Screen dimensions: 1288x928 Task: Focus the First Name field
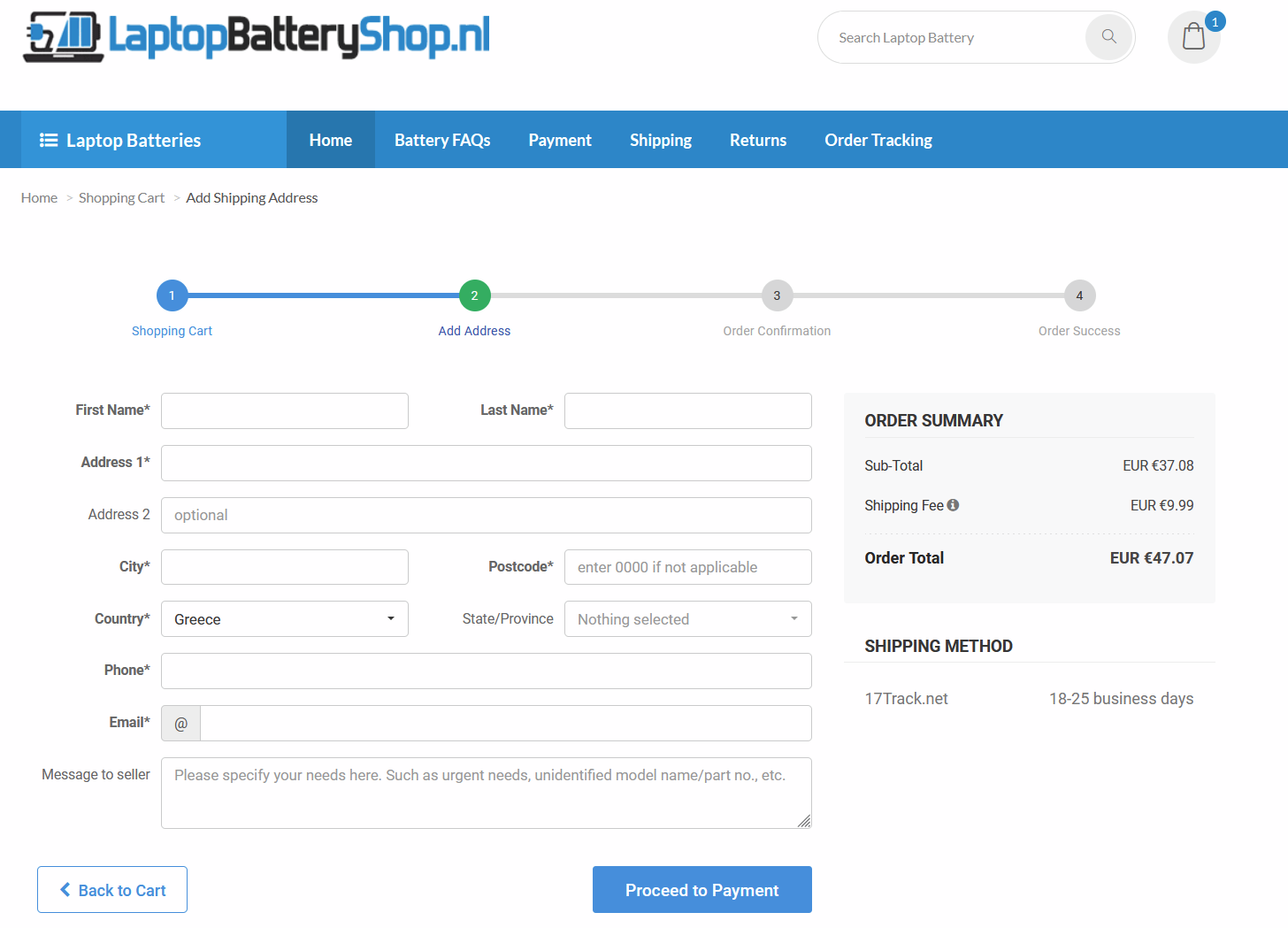285,410
